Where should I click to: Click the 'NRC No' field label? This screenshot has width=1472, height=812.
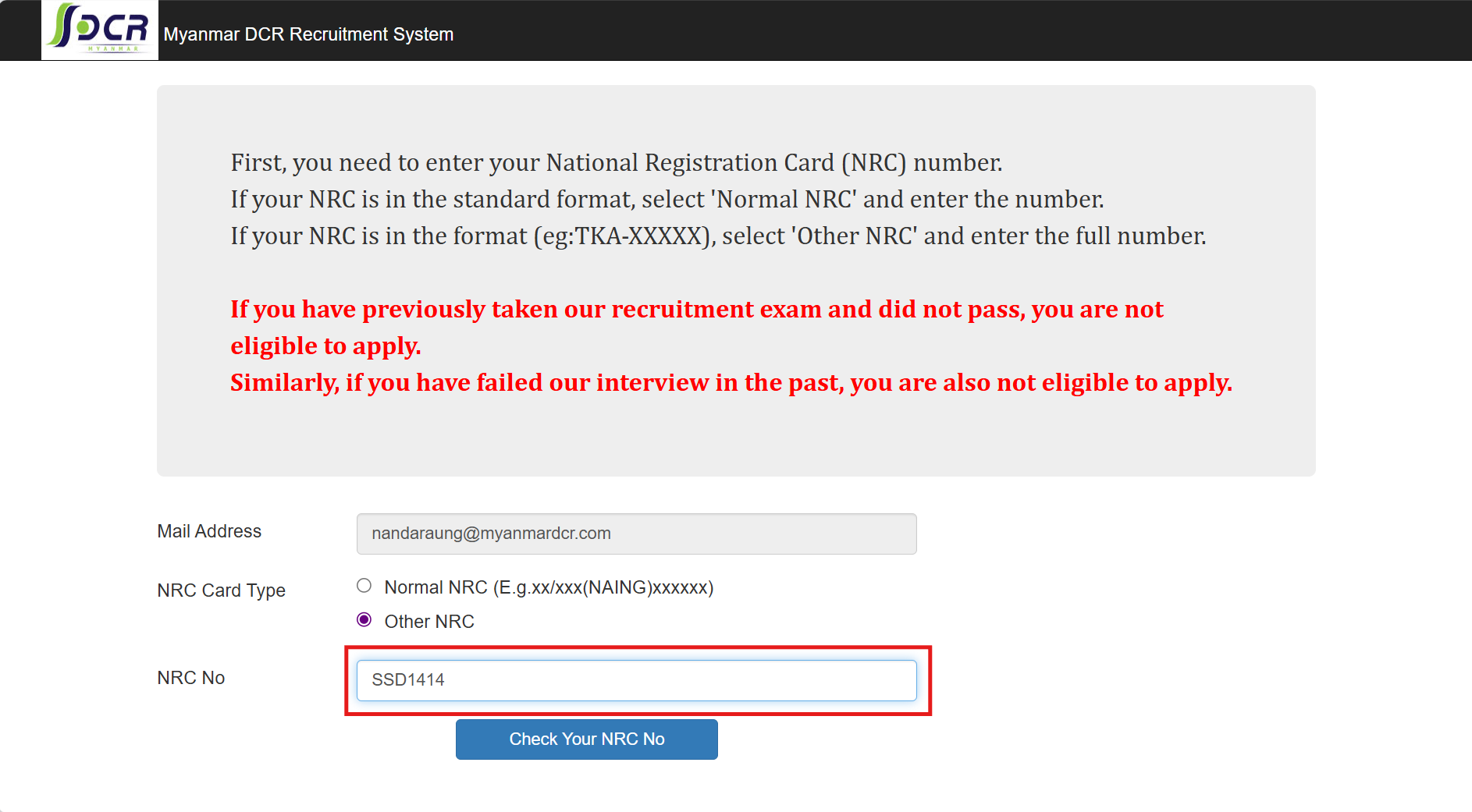(x=191, y=678)
